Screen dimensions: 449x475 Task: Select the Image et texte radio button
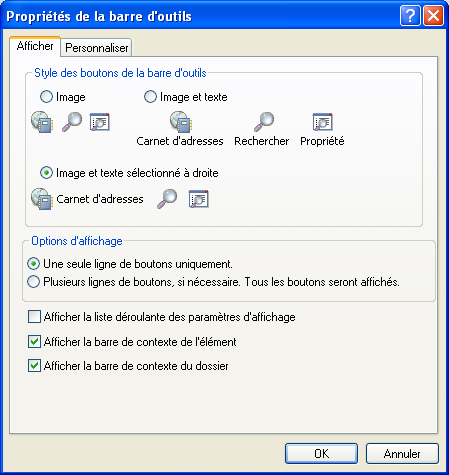(x=150, y=97)
